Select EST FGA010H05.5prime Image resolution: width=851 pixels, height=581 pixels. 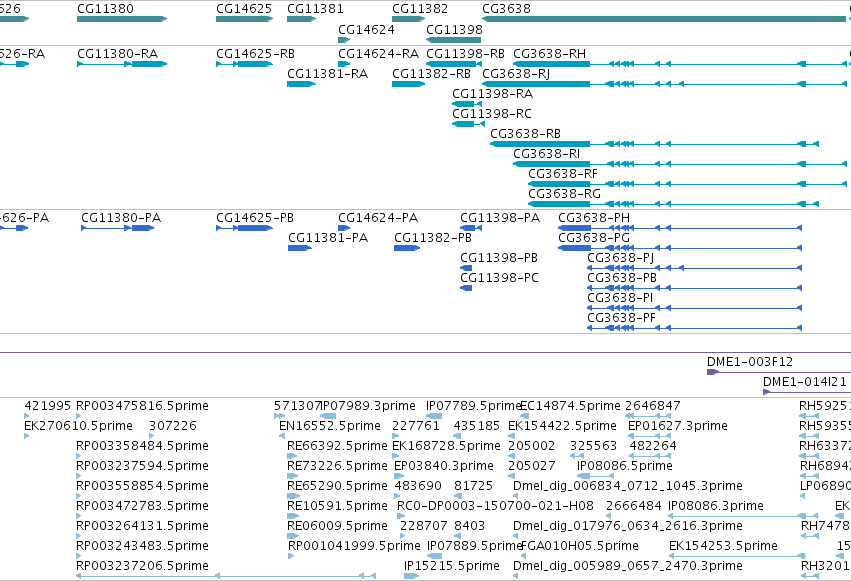pyautogui.click(x=523, y=556)
